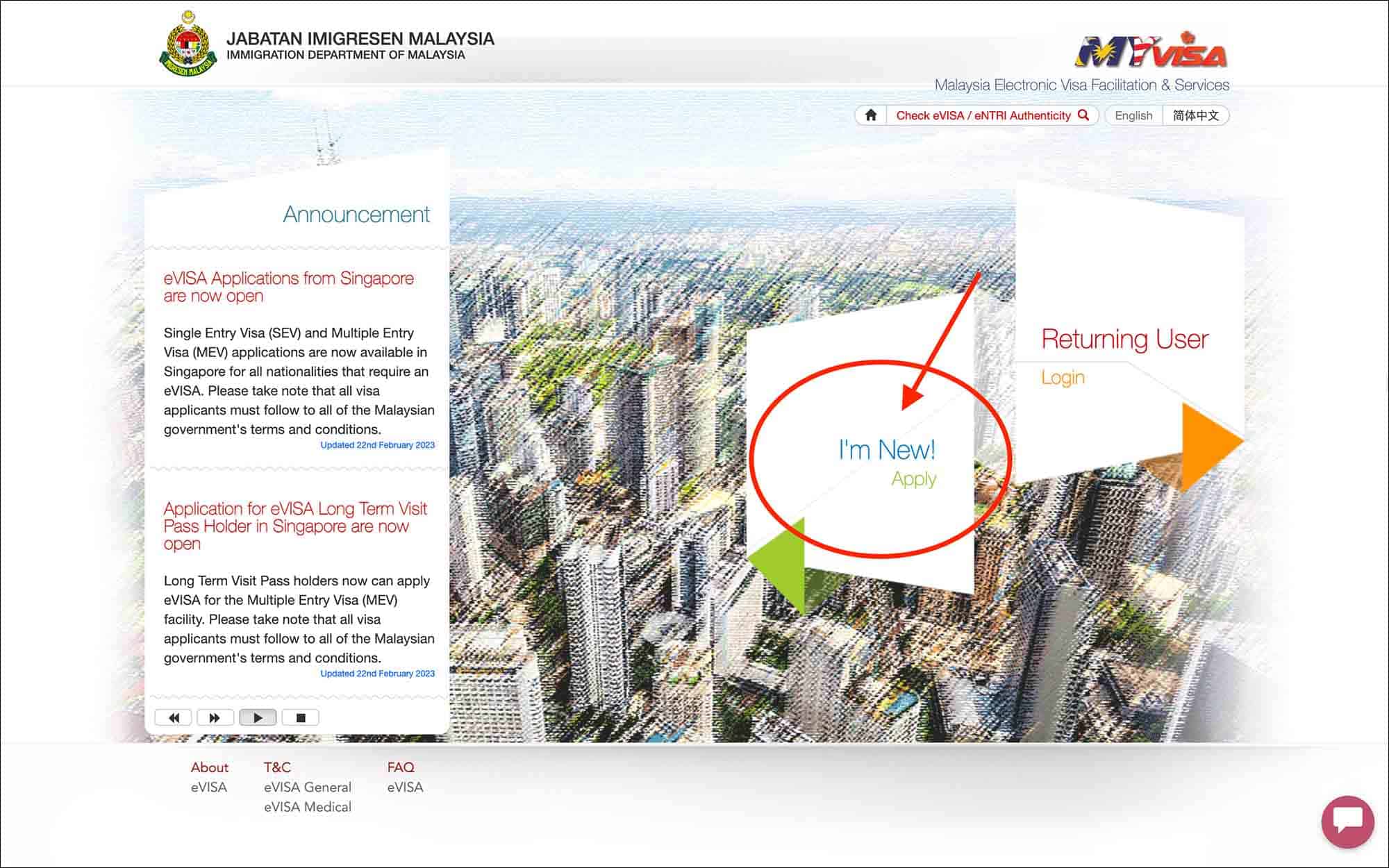Image resolution: width=1389 pixels, height=868 pixels.
Task: Click the Announcement panel heading
Action: pyautogui.click(x=356, y=215)
